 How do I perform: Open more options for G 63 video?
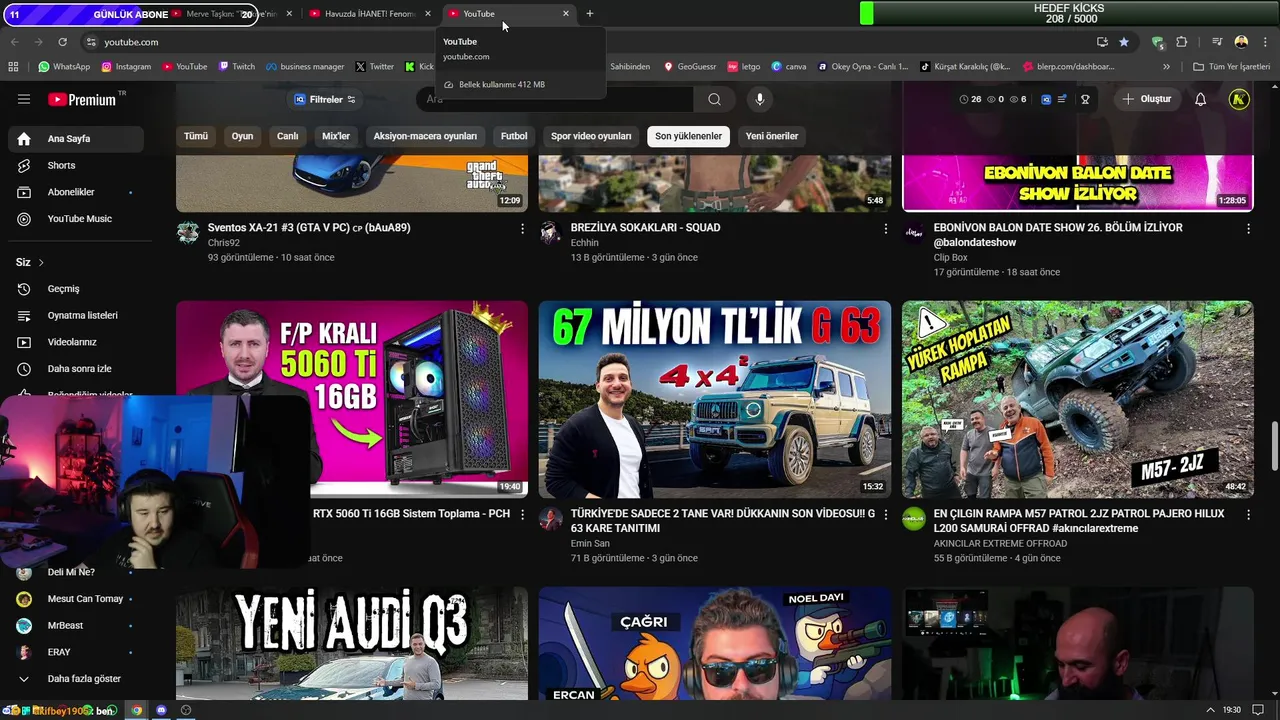(885, 514)
